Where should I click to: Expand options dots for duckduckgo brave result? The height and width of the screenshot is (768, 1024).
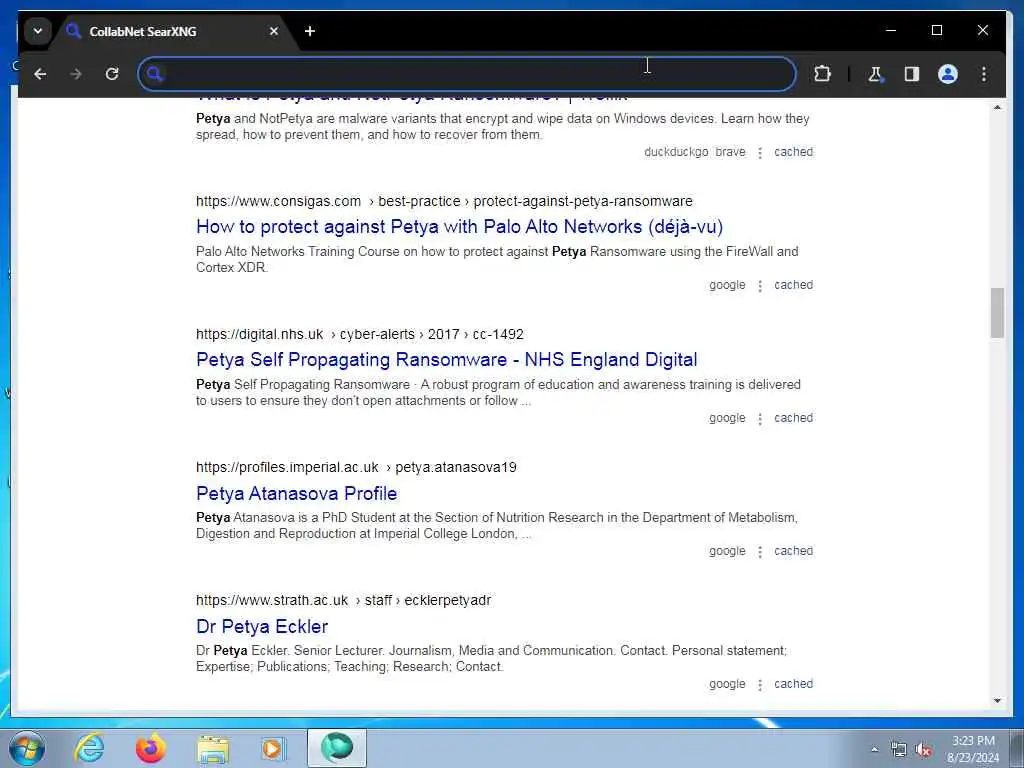point(760,153)
